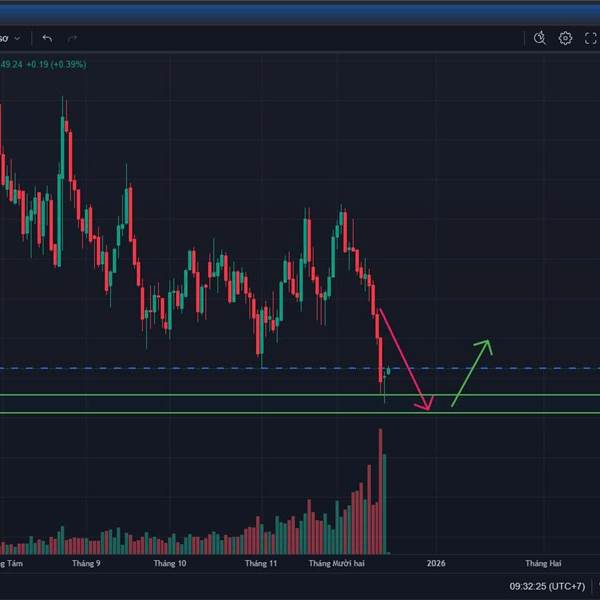Open chart settings via the gear icon

click(565, 38)
